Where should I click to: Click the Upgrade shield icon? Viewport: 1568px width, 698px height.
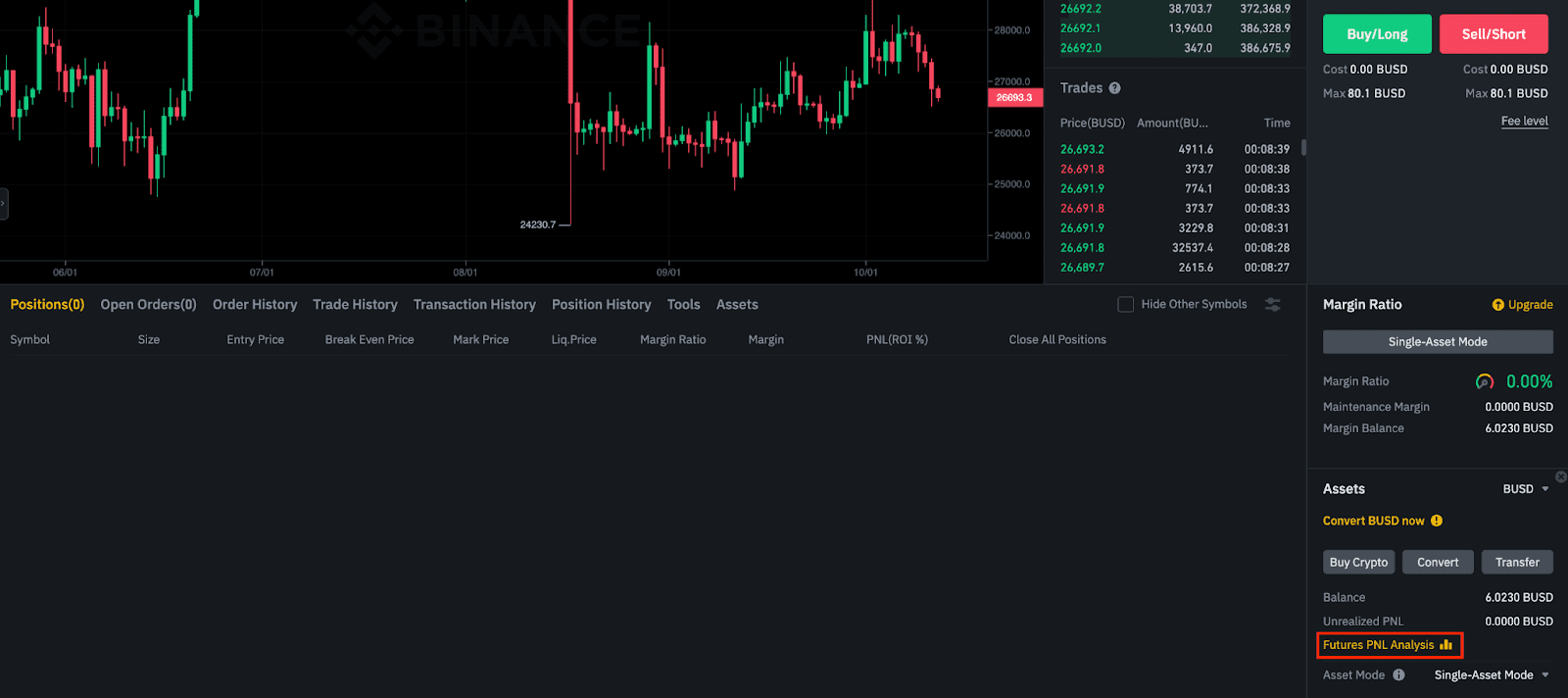(1497, 305)
